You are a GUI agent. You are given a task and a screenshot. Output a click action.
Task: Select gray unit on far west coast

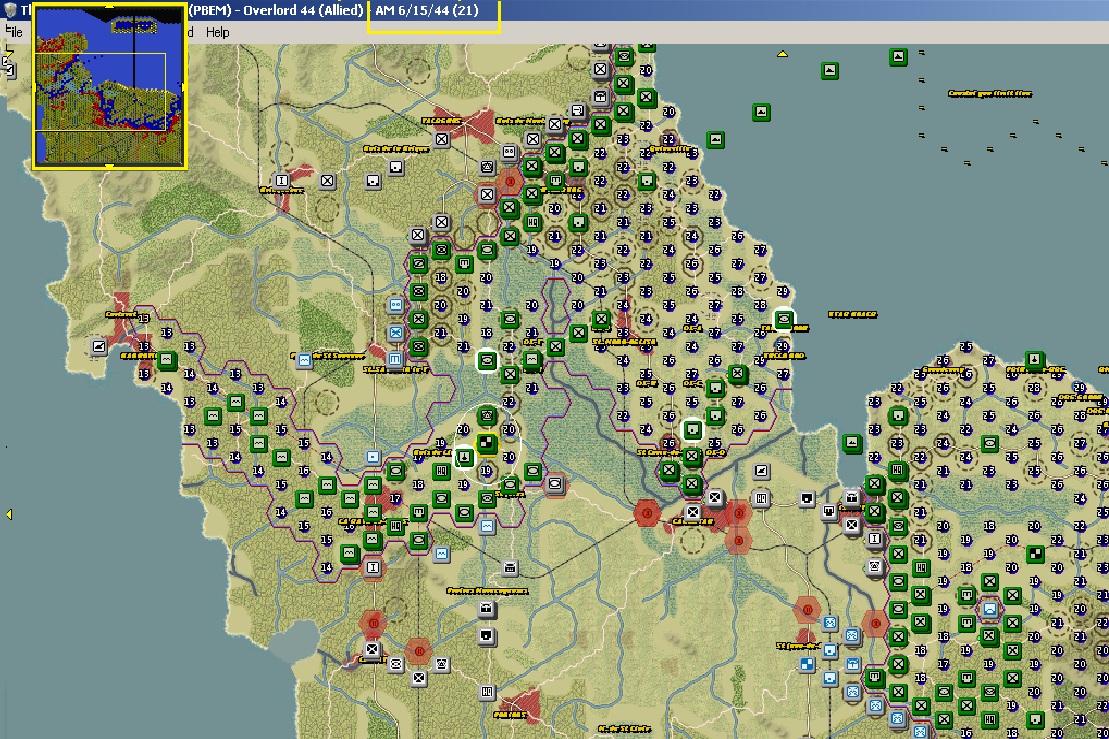click(x=99, y=346)
